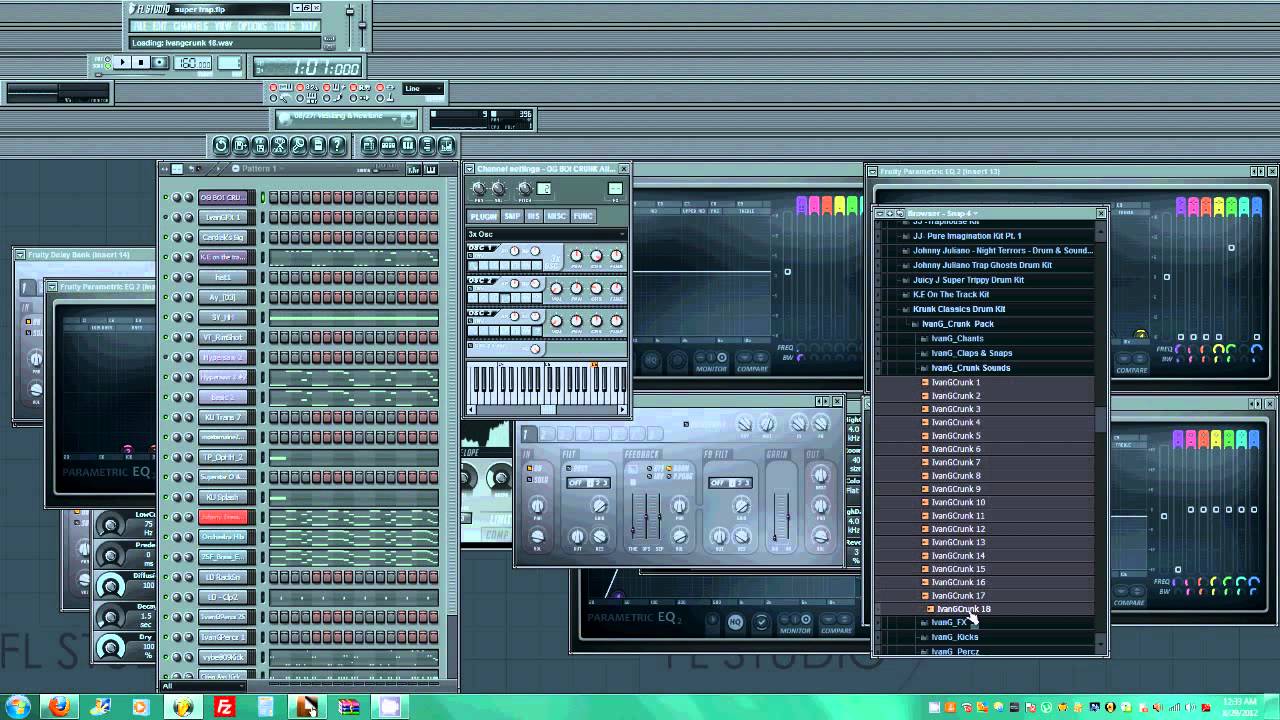Start playback with the play button

(122, 63)
